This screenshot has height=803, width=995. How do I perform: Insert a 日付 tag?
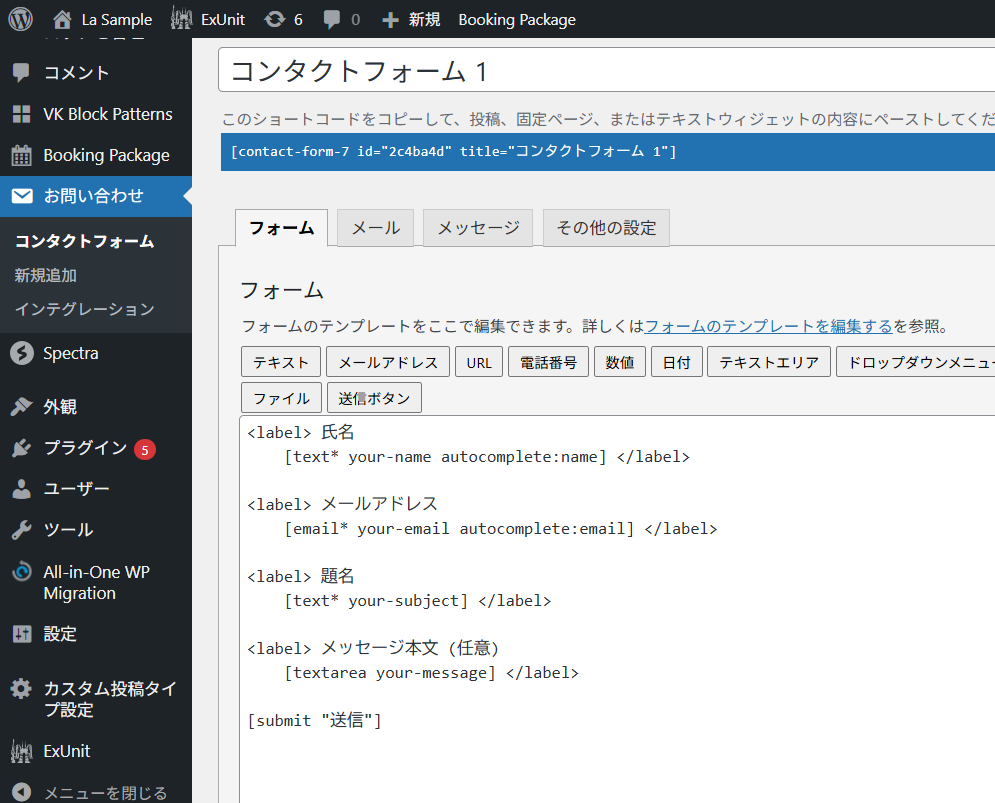coord(676,362)
